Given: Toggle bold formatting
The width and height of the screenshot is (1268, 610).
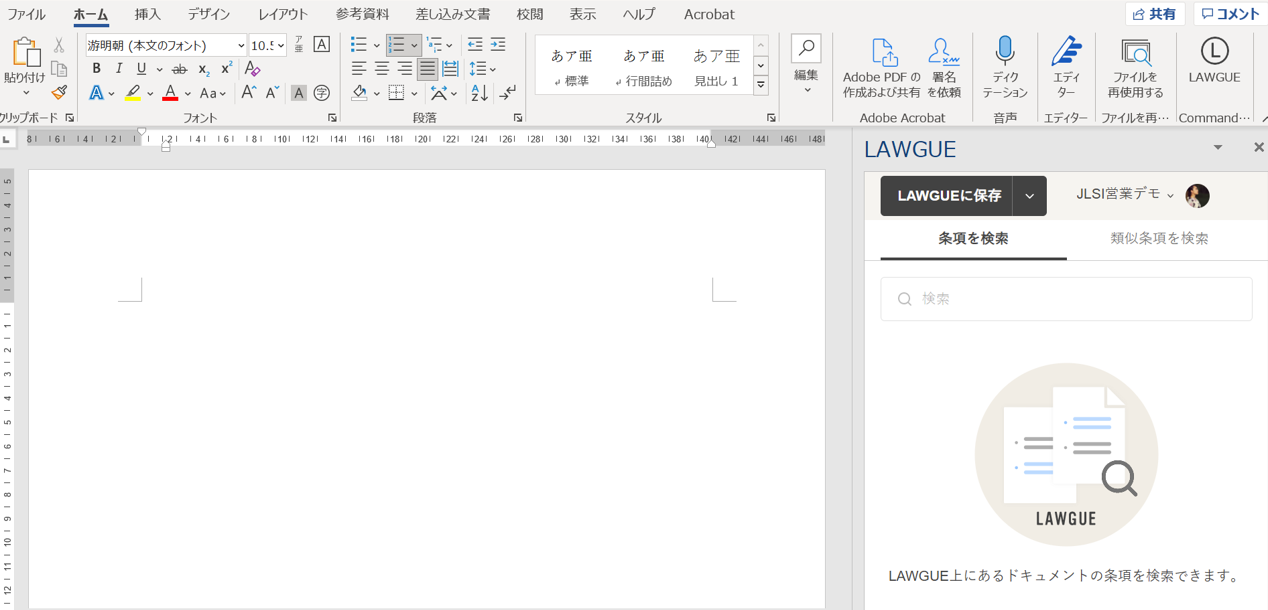Looking at the screenshot, I should coord(96,69).
